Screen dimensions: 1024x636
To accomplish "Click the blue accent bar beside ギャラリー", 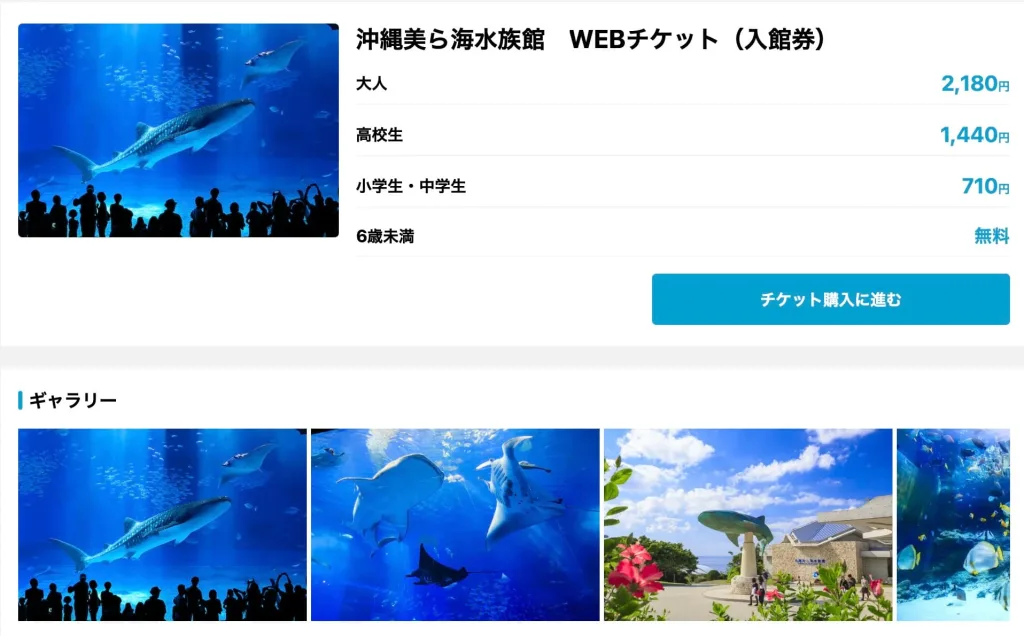I will coord(20,400).
